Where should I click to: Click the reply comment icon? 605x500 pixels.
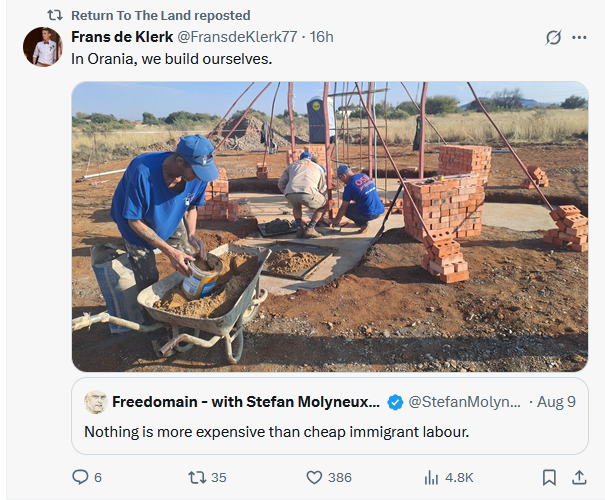coord(81,477)
